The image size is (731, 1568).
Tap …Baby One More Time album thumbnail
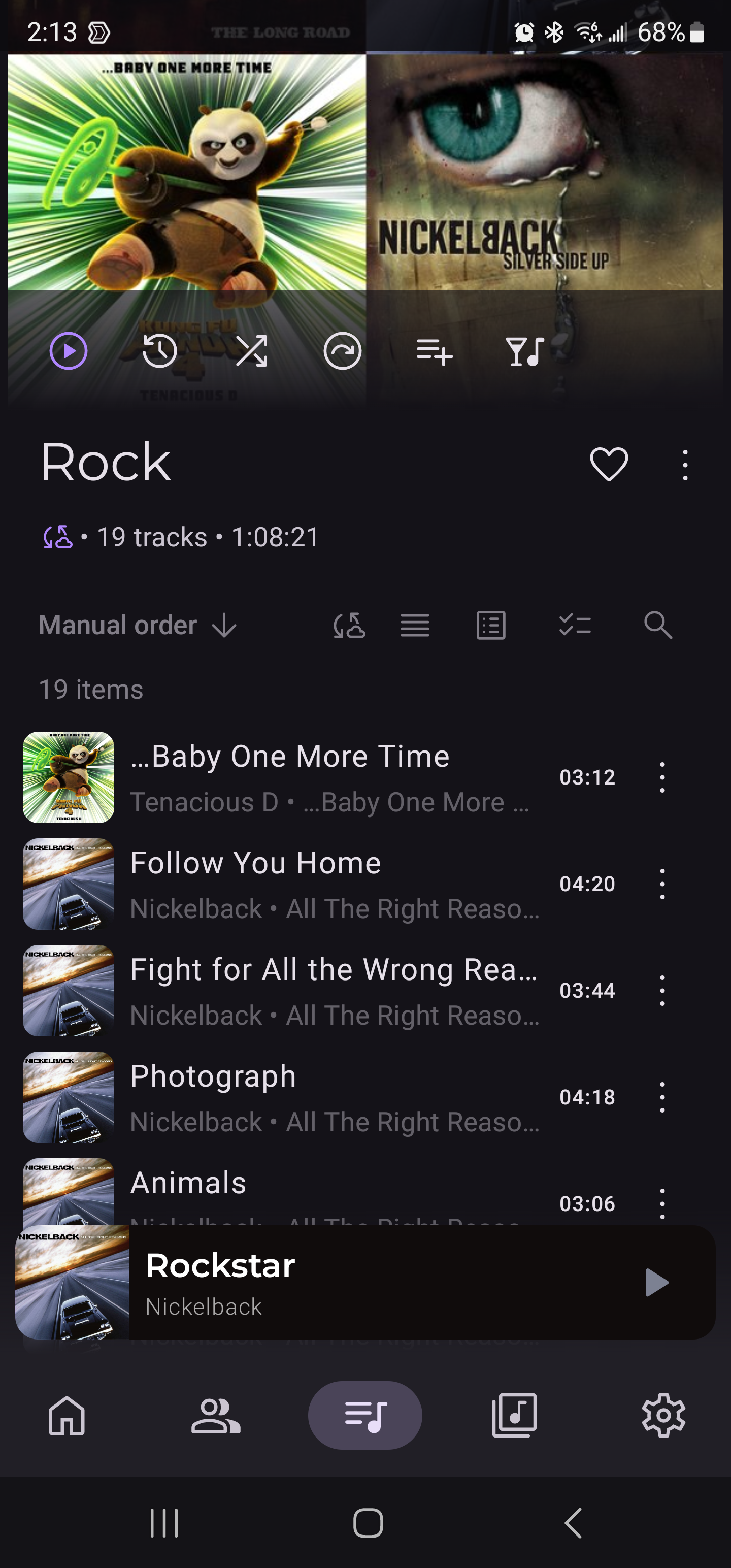pyautogui.click(x=69, y=777)
